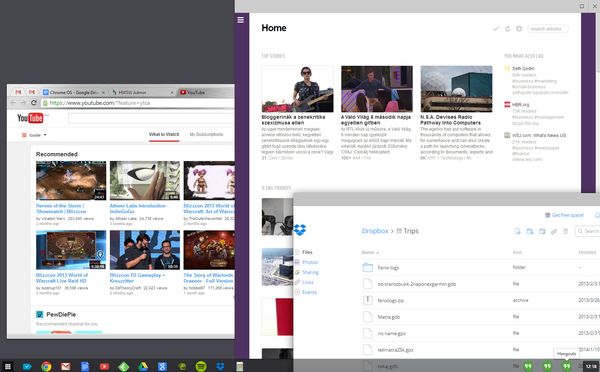Click the Dropbox breadcrumb link
Viewport: 600px width, 372px height.
[x=375, y=231]
